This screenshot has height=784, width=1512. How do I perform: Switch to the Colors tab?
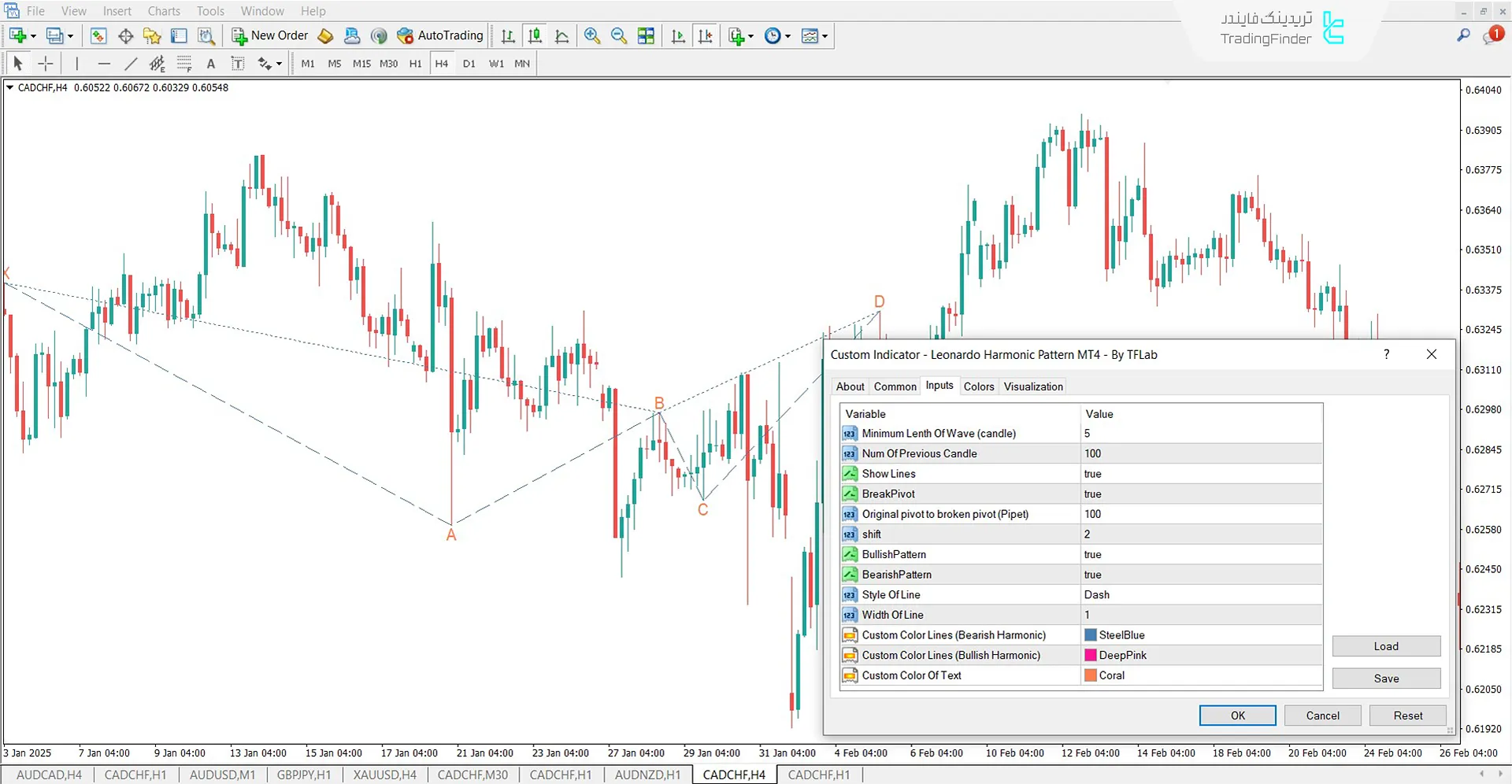[979, 386]
